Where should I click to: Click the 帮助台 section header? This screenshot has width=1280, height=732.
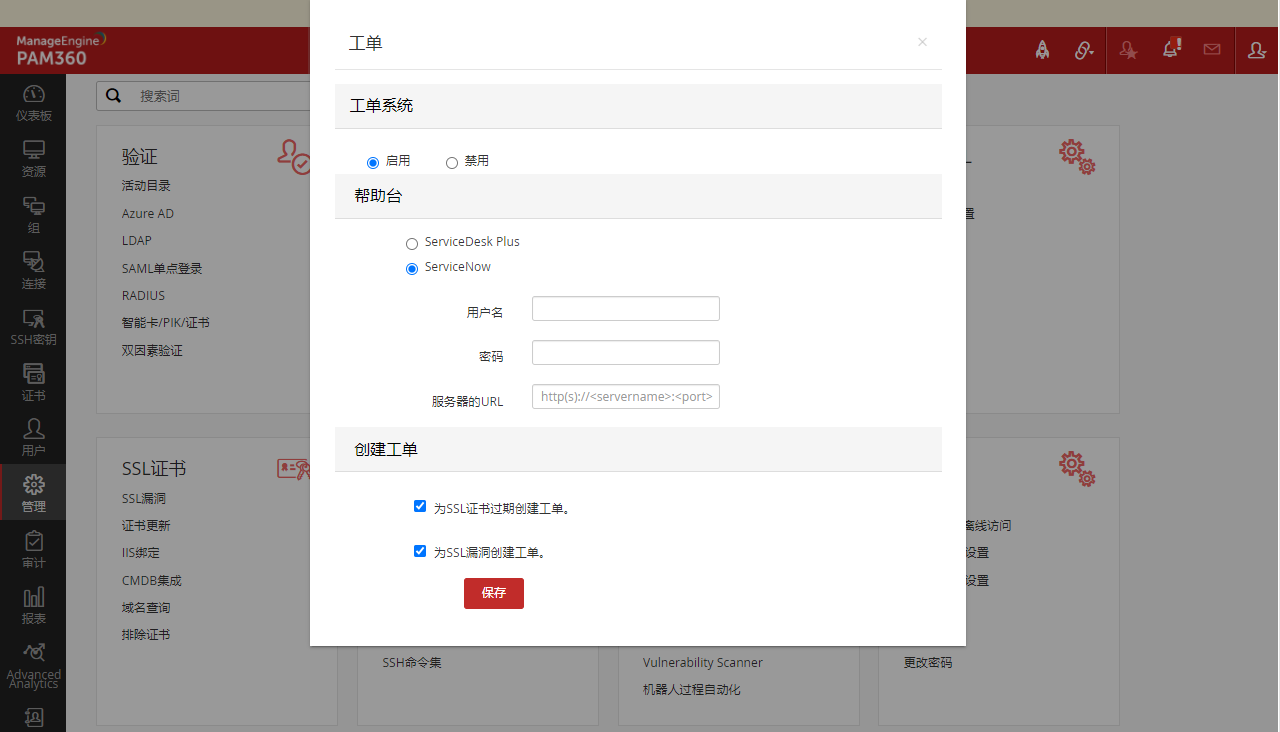[638, 196]
